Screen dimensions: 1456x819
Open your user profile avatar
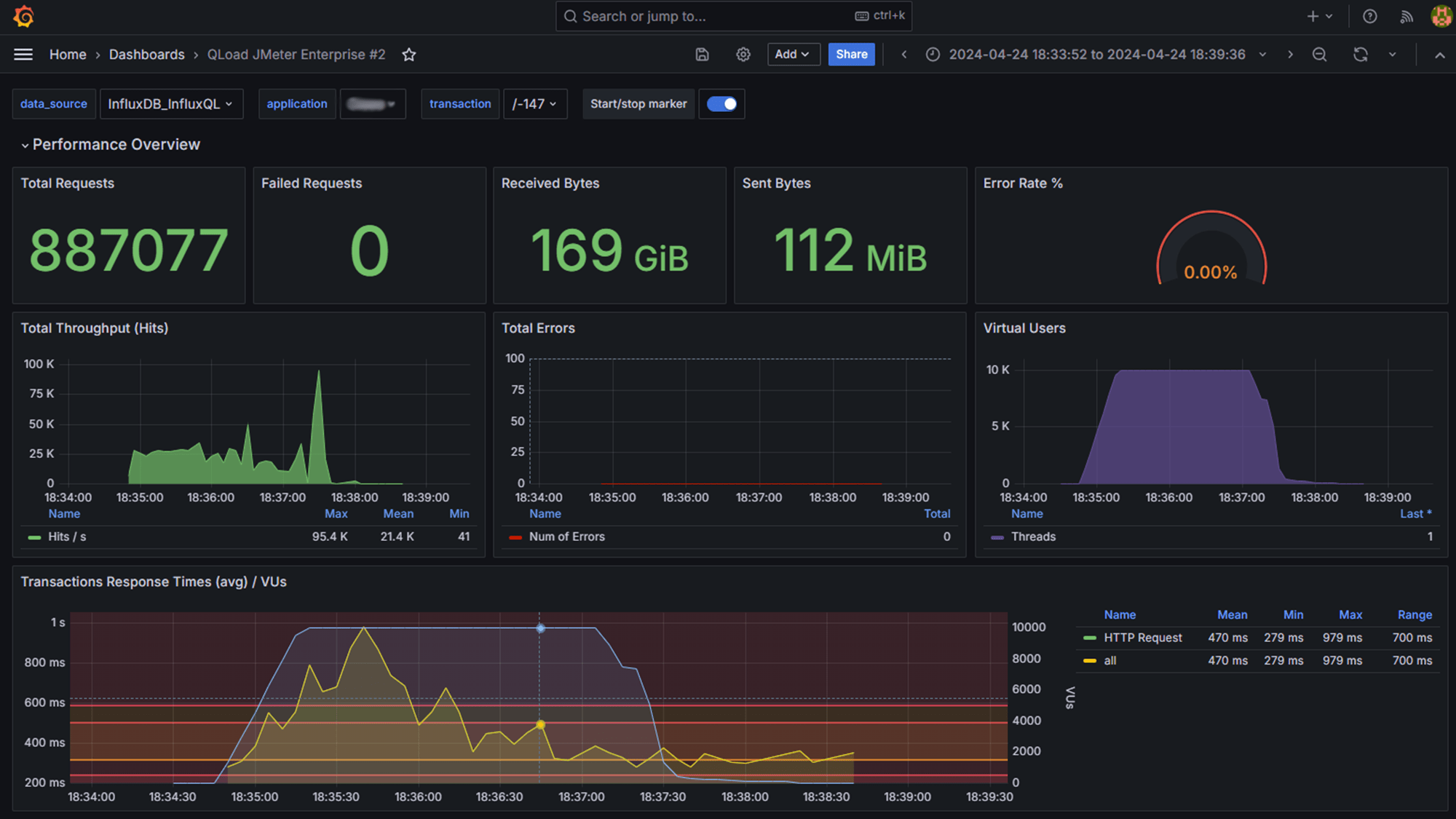tap(1439, 16)
